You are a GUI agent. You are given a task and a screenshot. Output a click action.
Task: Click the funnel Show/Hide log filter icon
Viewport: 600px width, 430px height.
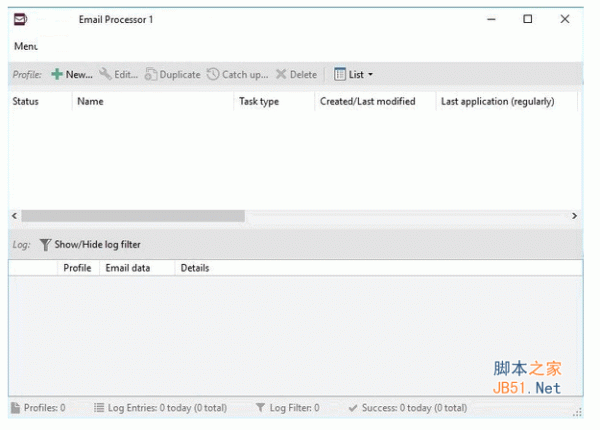tap(45, 244)
